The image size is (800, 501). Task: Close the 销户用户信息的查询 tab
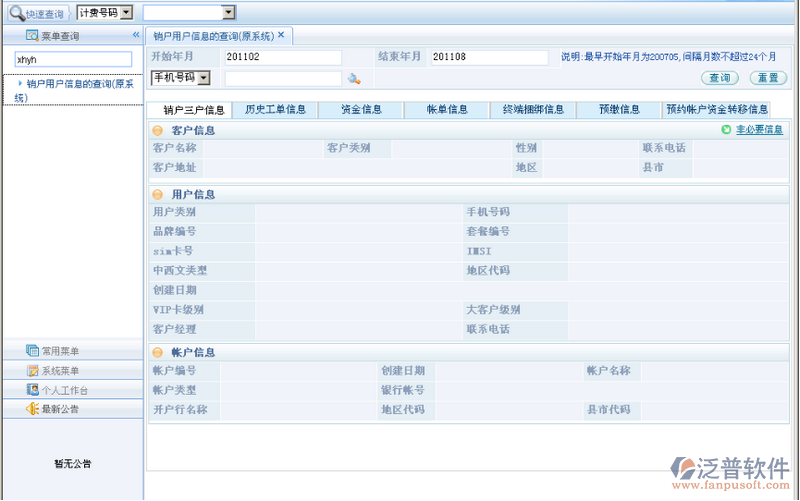281,35
